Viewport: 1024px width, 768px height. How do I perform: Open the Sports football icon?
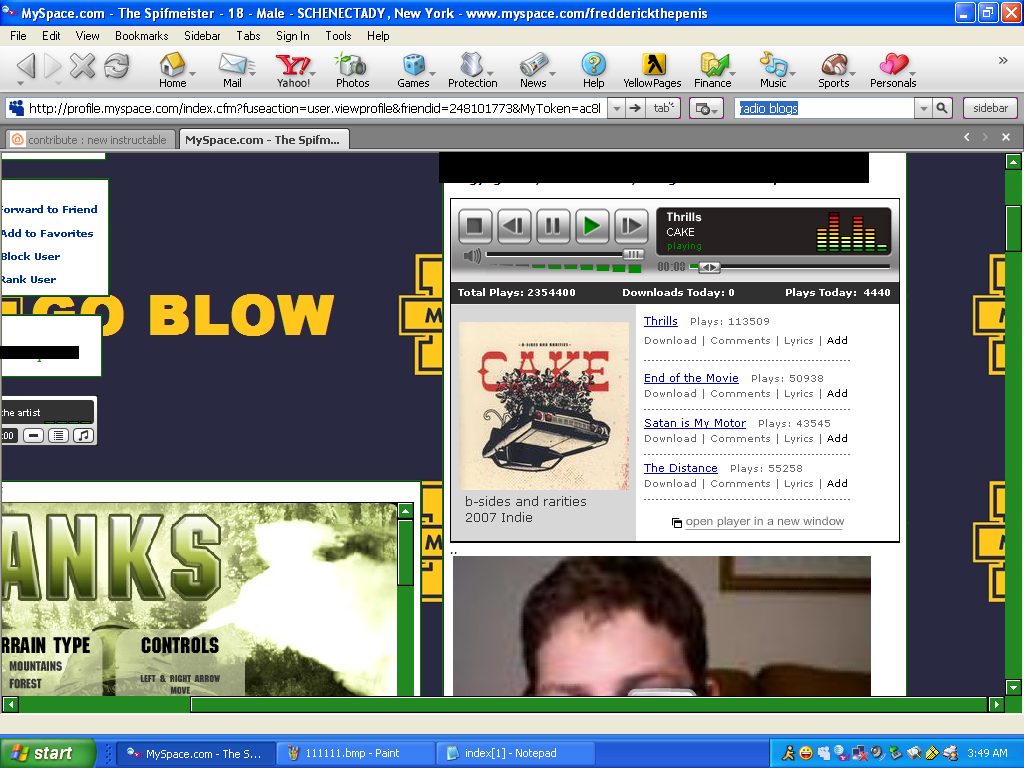[833, 71]
